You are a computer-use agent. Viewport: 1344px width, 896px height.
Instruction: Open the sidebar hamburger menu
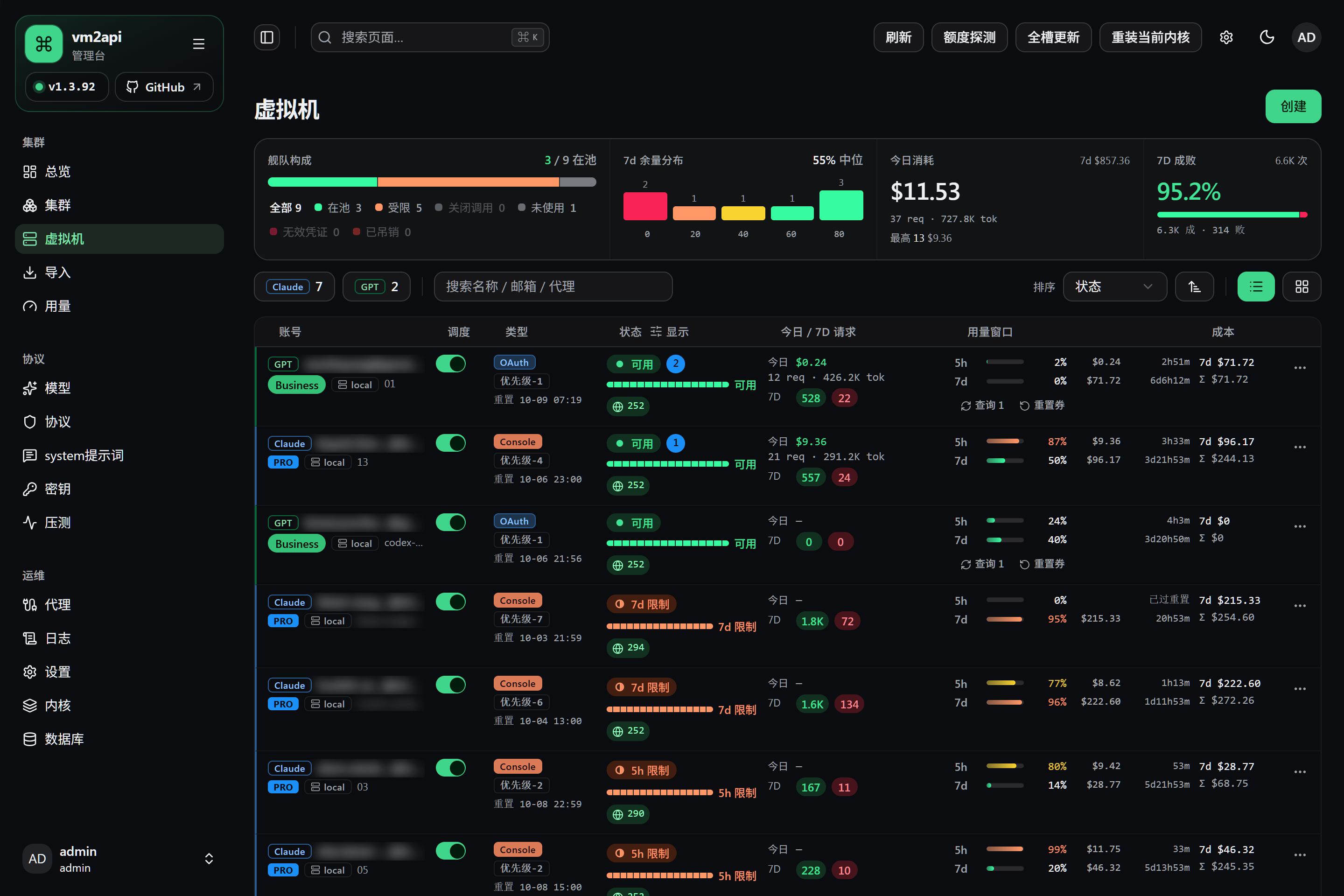click(x=198, y=44)
